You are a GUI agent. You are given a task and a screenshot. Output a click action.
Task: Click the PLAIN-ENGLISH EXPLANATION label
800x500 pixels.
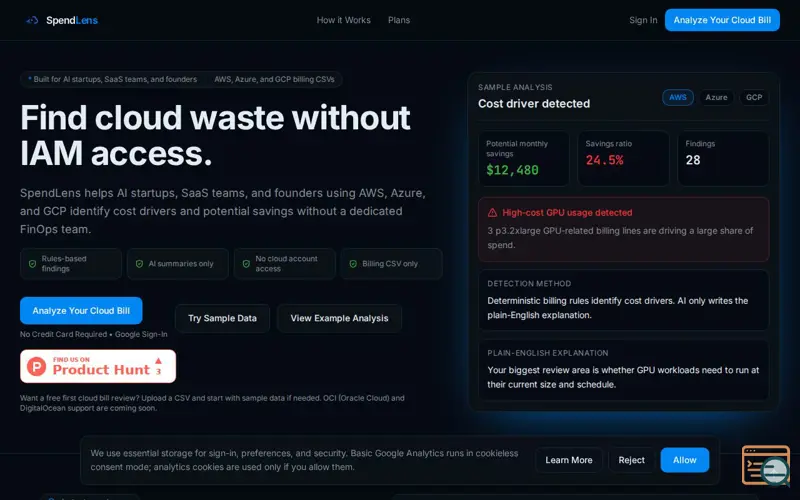(547, 353)
